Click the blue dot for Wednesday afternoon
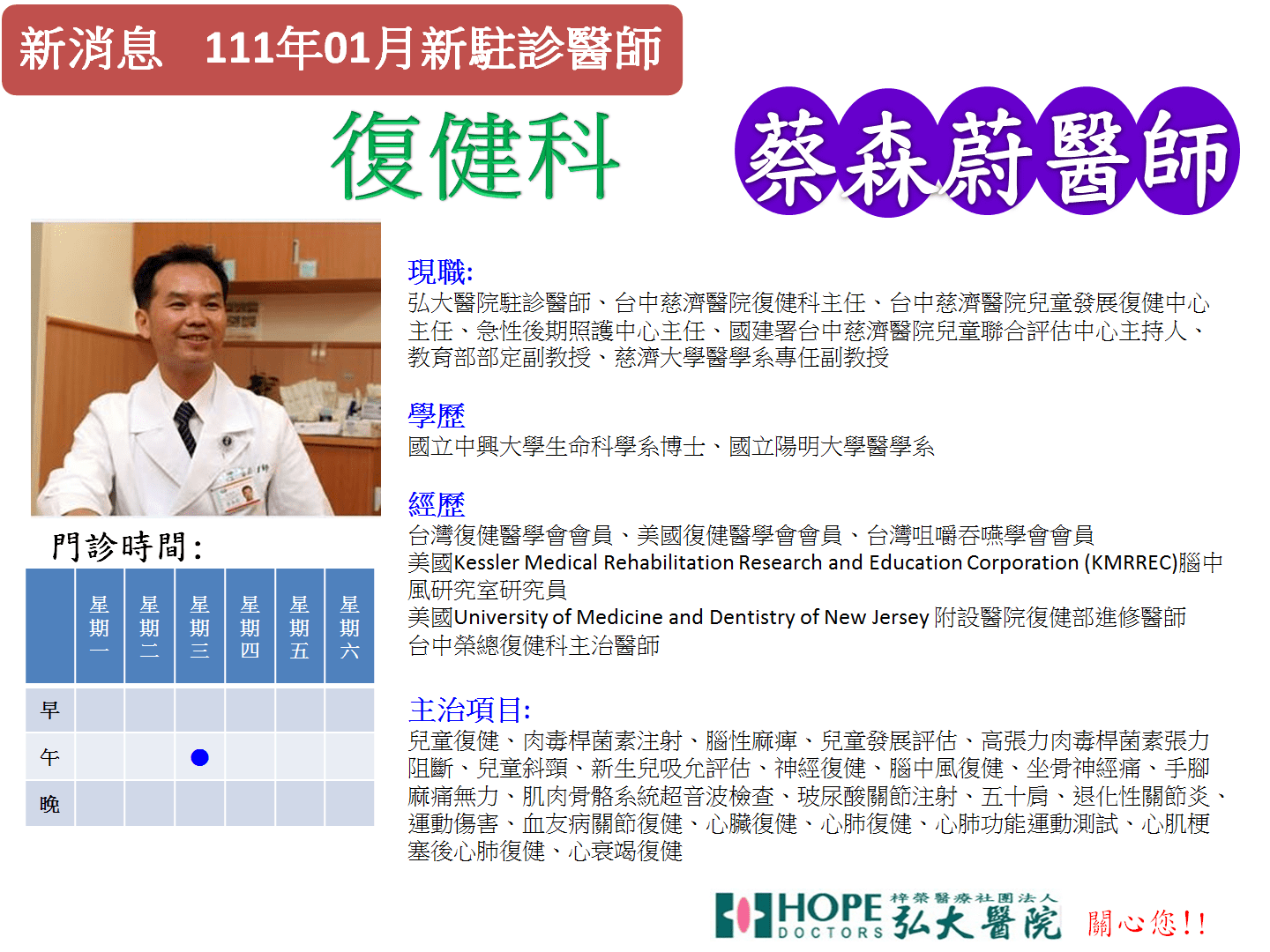The height and width of the screenshot is (952, 1270). point(200,757)
